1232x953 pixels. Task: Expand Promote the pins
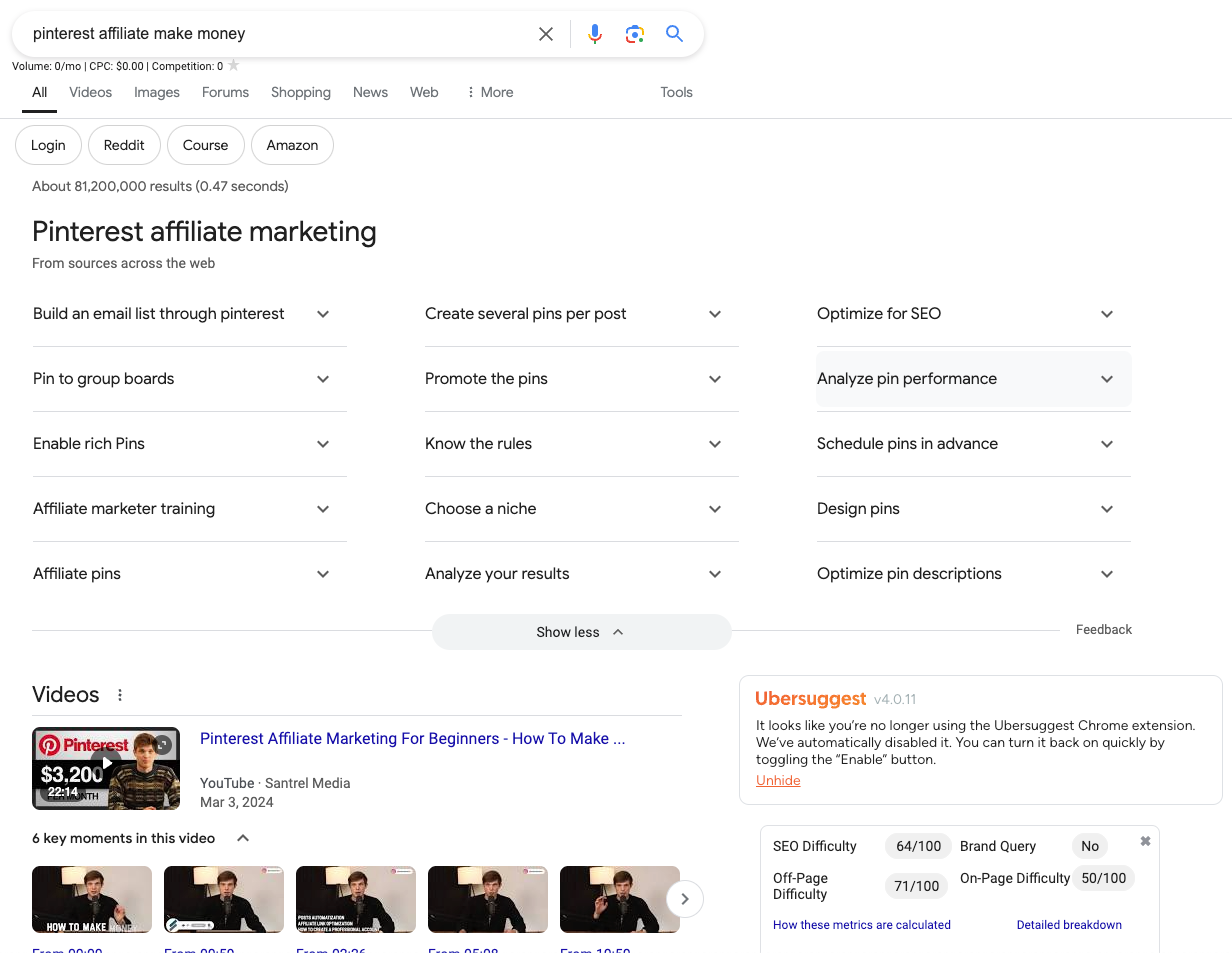tap(581, 379)
